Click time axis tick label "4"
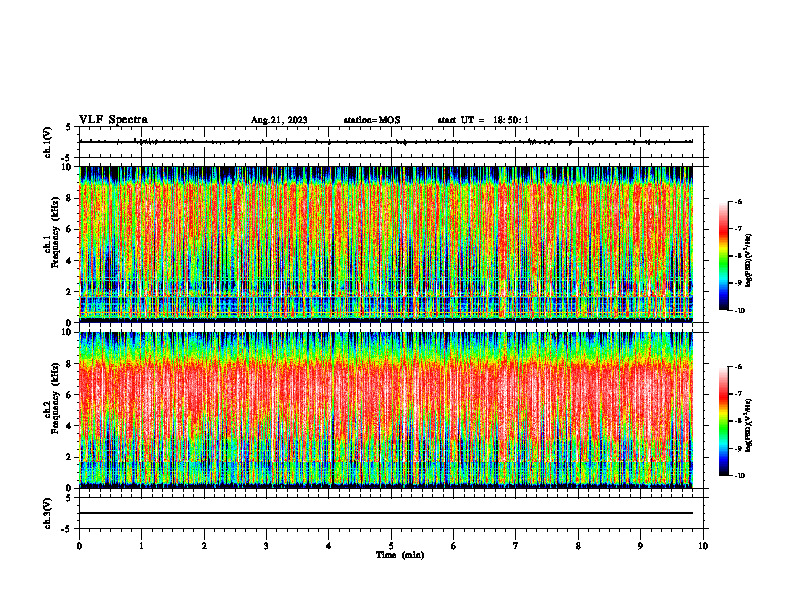This screenshot has width=792, height=612. pyautogui.click(x=329, y=546)
